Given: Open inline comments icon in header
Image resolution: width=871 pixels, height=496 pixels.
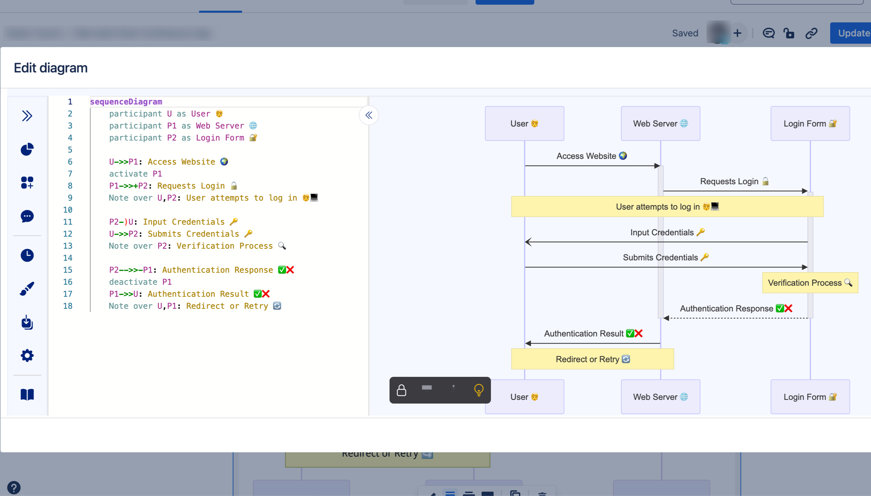Looking at the screenshot, I should coord(768,33).
